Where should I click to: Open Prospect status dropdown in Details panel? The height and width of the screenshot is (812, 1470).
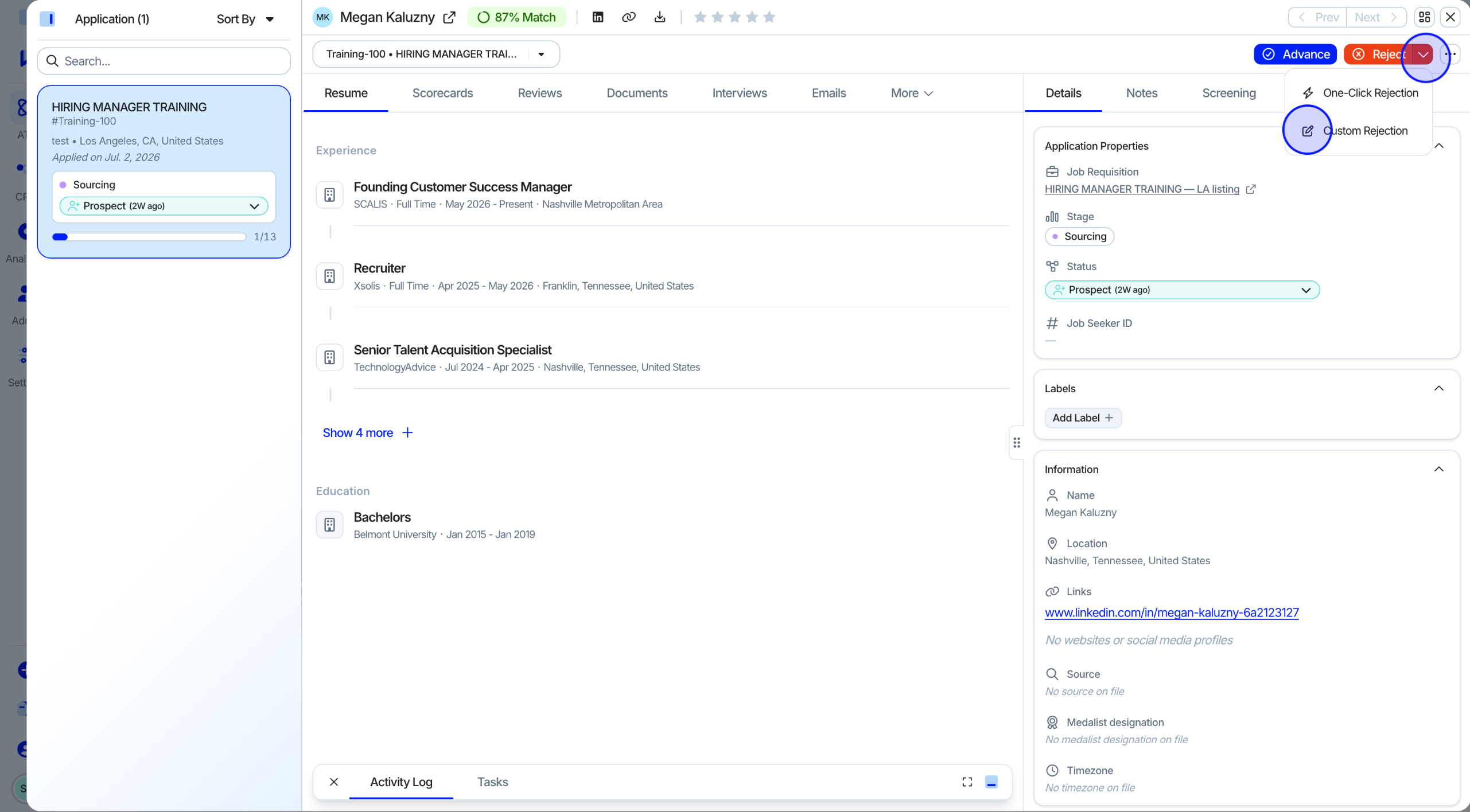tap(1182, 290)
